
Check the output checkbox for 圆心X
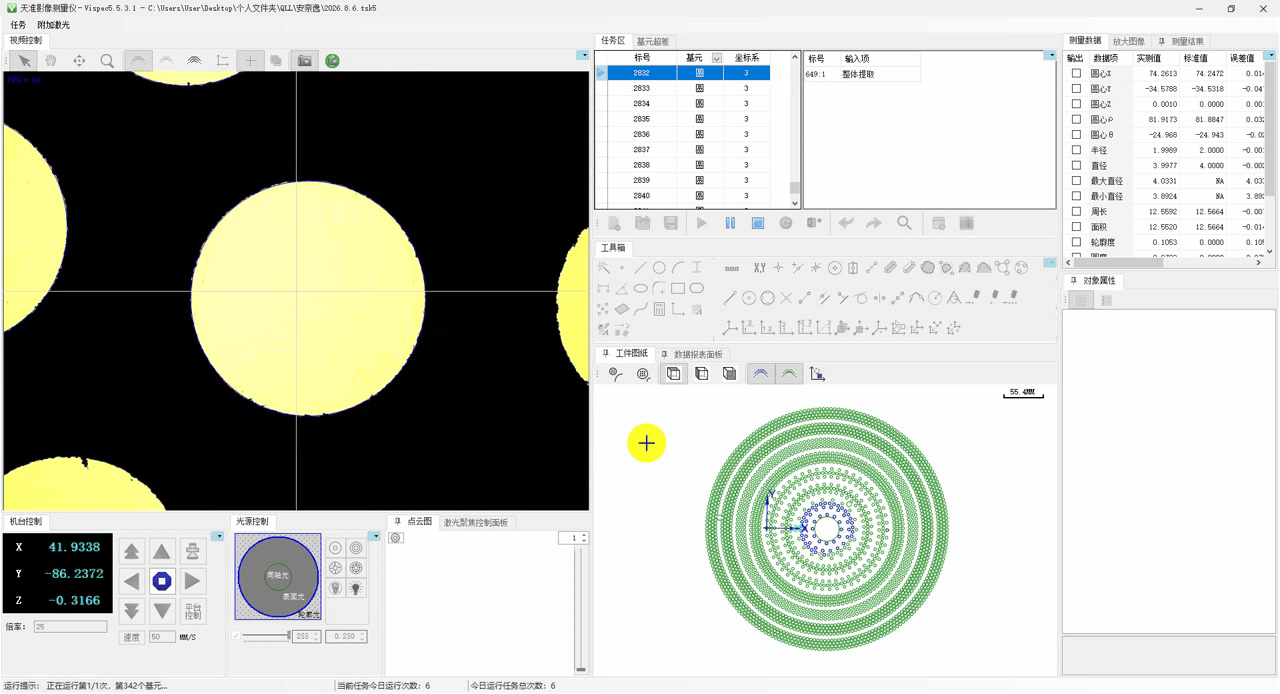click(1076, 74)
